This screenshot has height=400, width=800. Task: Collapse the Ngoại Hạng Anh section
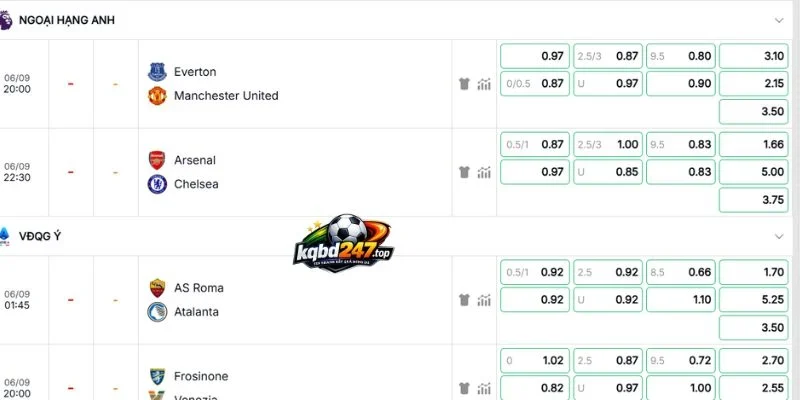click(x=779, y=20)
